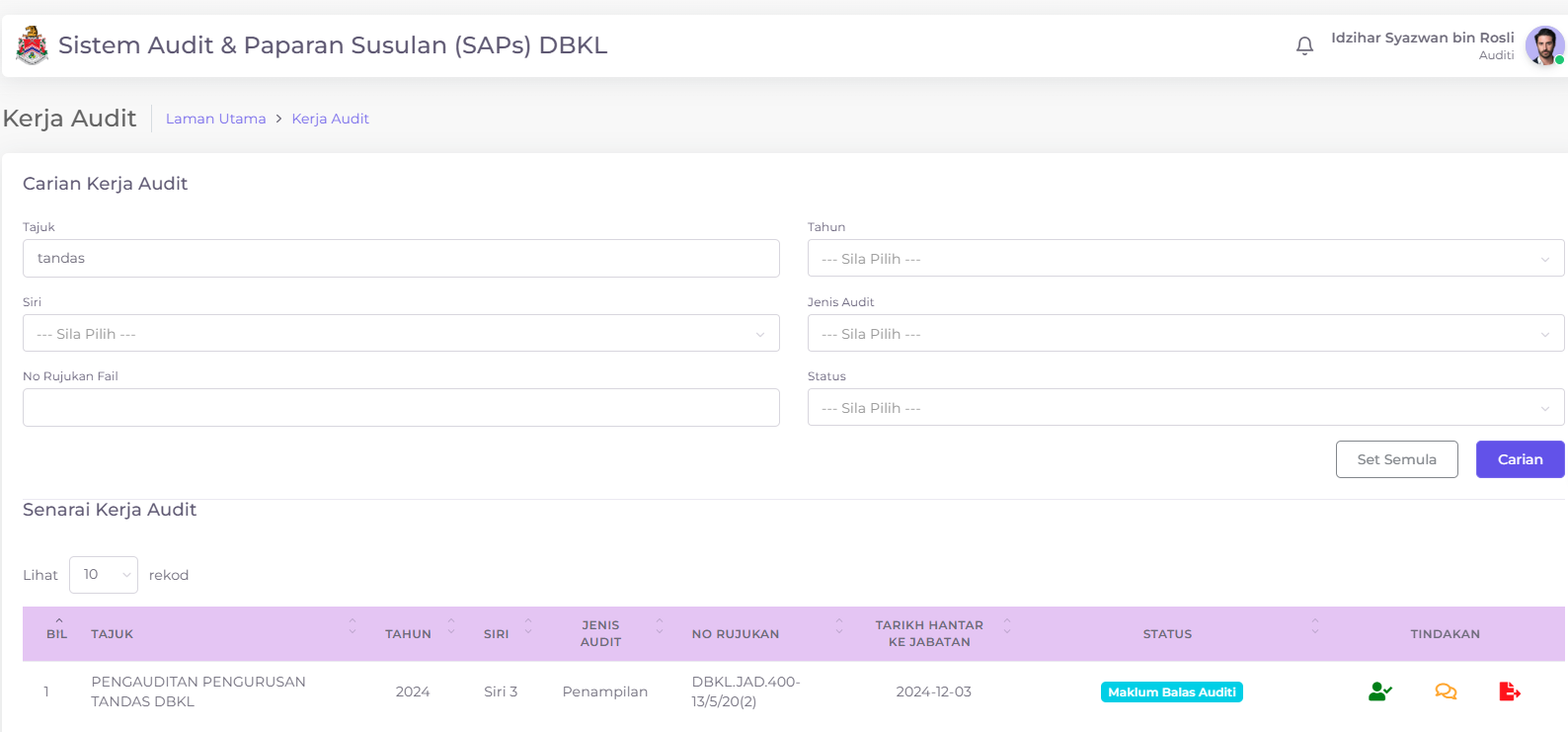Change the records-per-page dropdown showing 10
This screenshot has width=1568, height=732.
104,575
